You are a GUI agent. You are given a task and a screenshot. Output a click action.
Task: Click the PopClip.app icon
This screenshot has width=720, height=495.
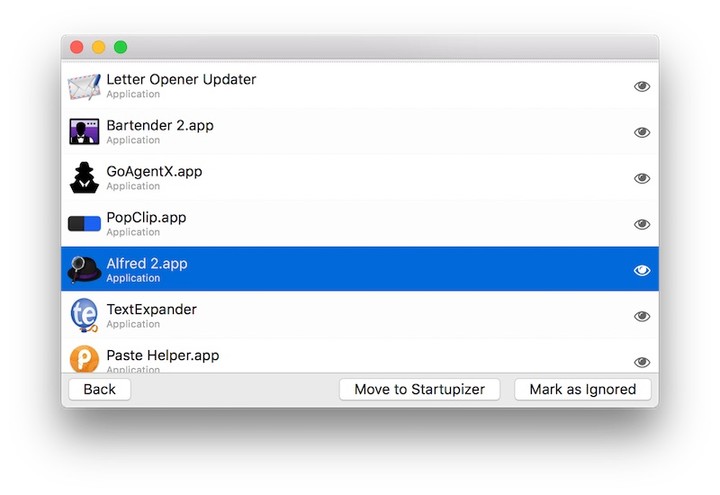tap(84, 224)
